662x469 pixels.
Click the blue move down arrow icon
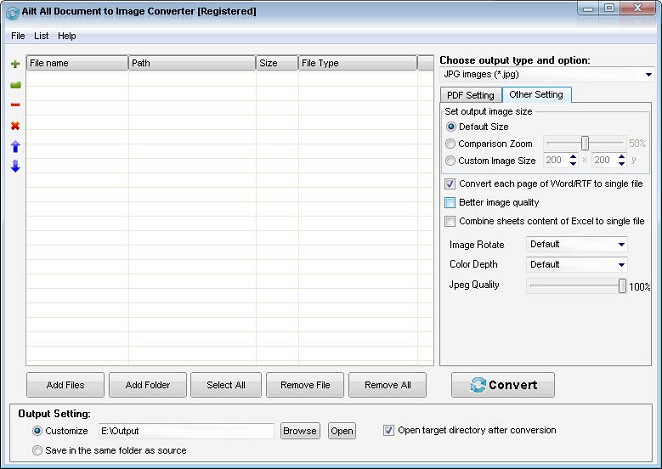15,167
